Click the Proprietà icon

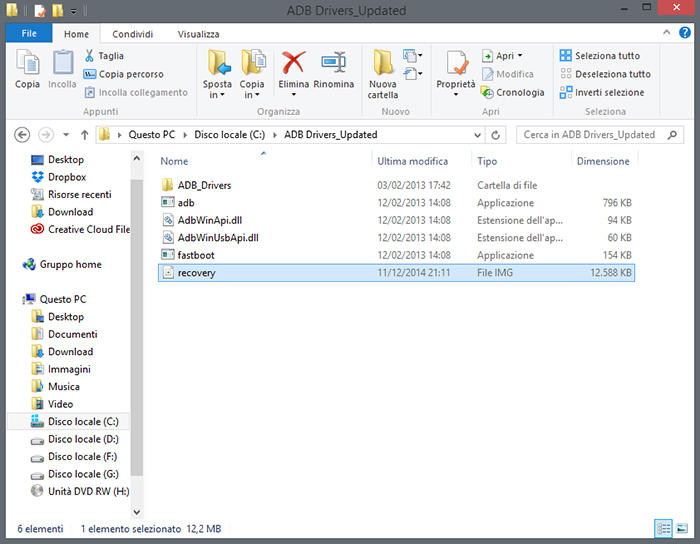pyautogui.click(x=456, y=64)
